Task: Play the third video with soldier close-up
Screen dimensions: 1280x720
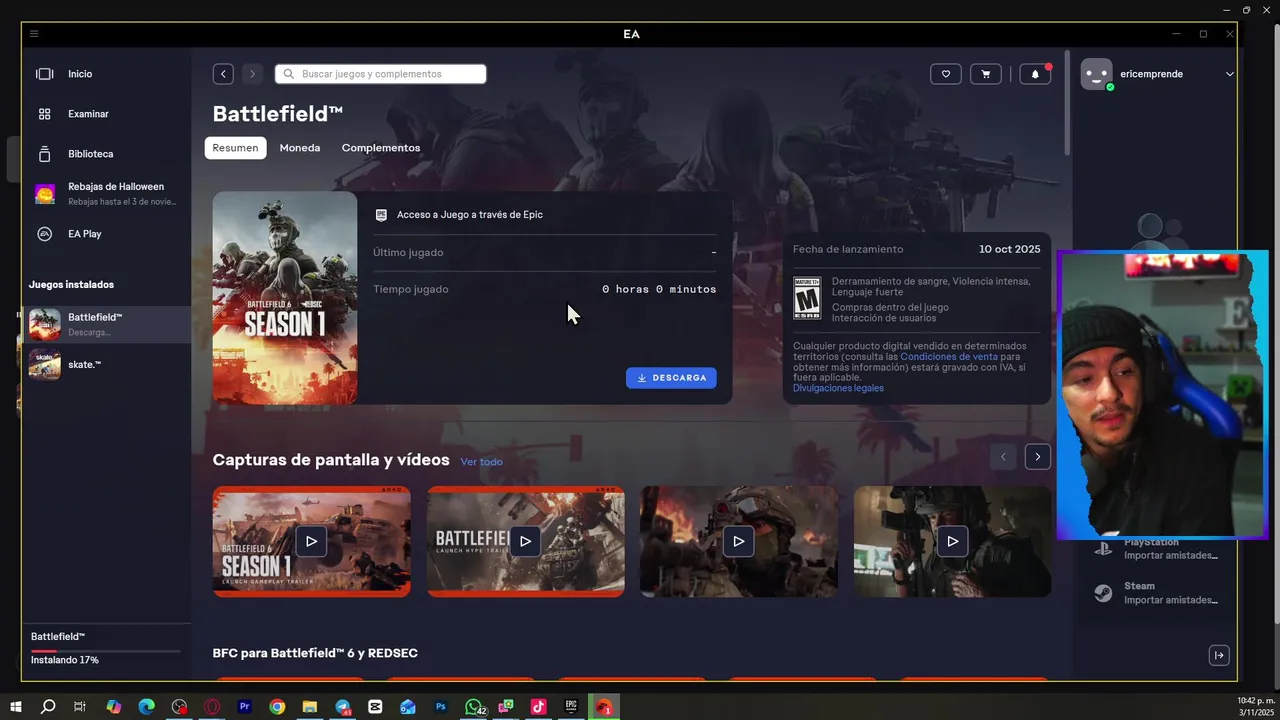Action: [739, 541]
